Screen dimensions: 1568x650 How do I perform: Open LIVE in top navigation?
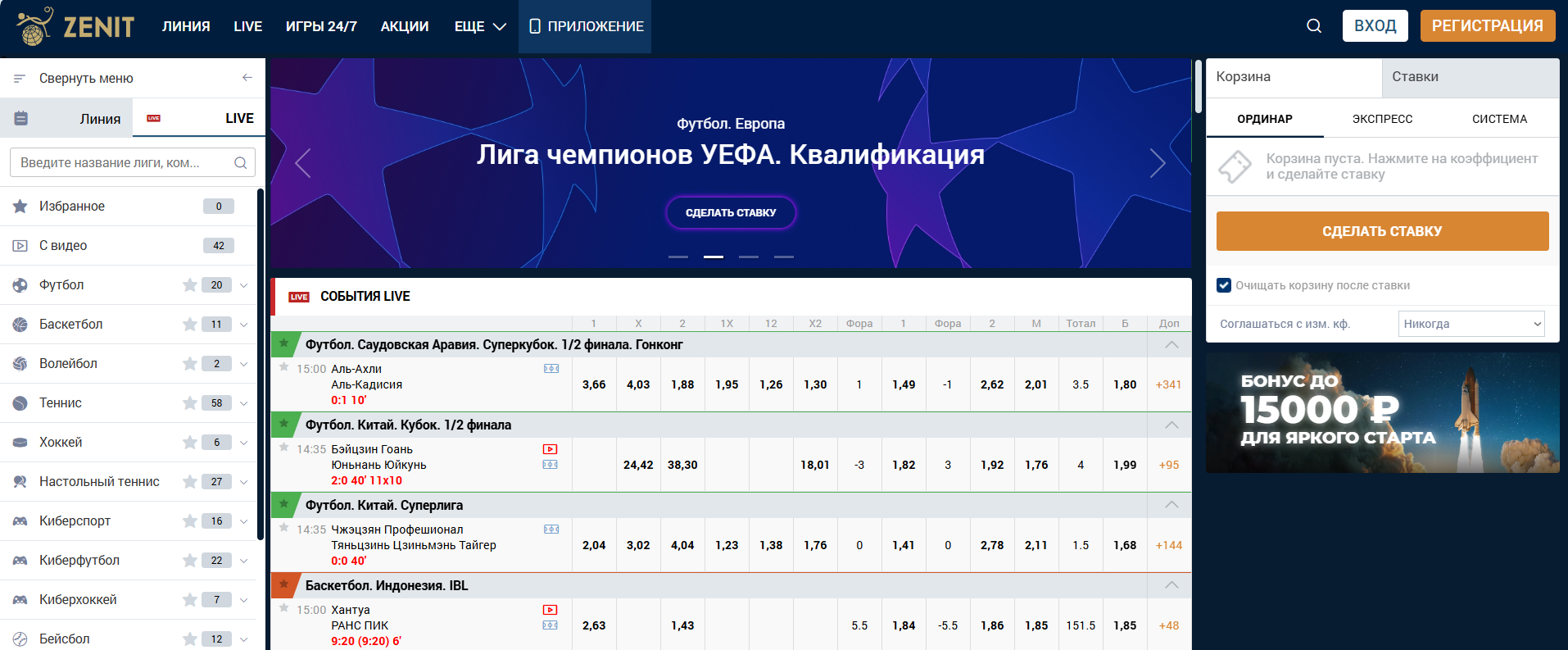click(x=247, y=26)
